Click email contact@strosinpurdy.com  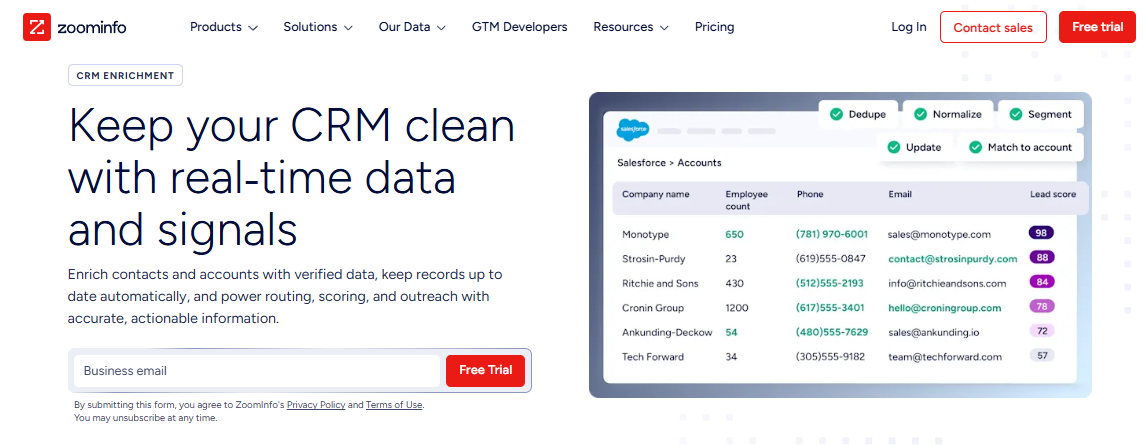click(x=953, y=259)
